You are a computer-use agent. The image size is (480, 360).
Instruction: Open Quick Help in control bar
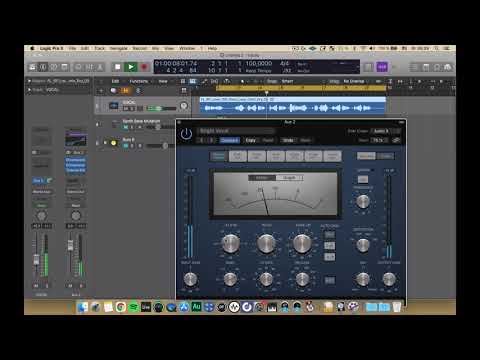[54, 67]
